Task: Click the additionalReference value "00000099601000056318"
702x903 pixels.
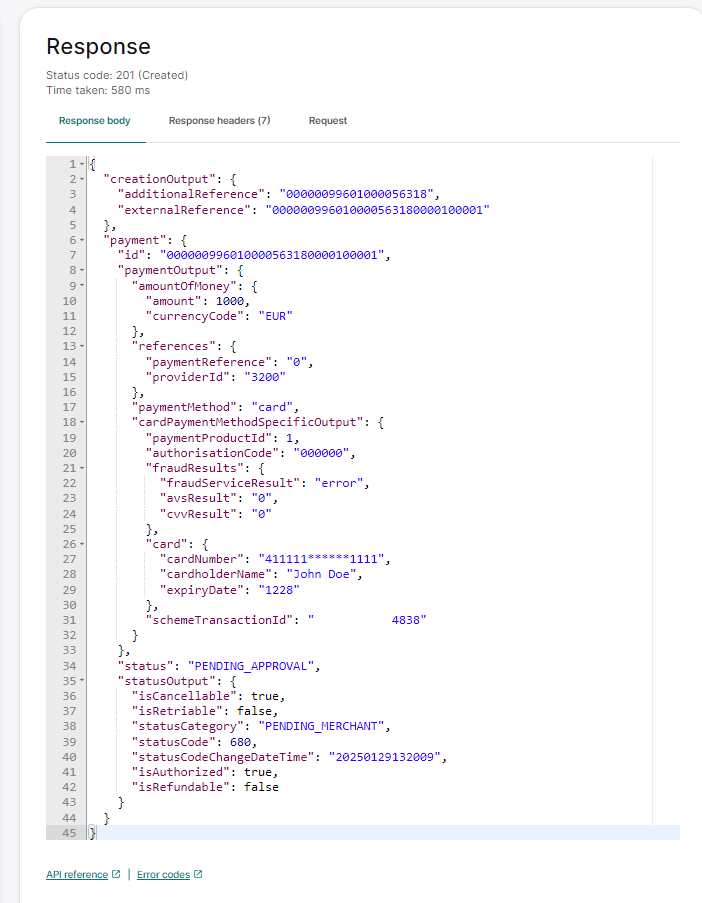Action: coord(356,194)
